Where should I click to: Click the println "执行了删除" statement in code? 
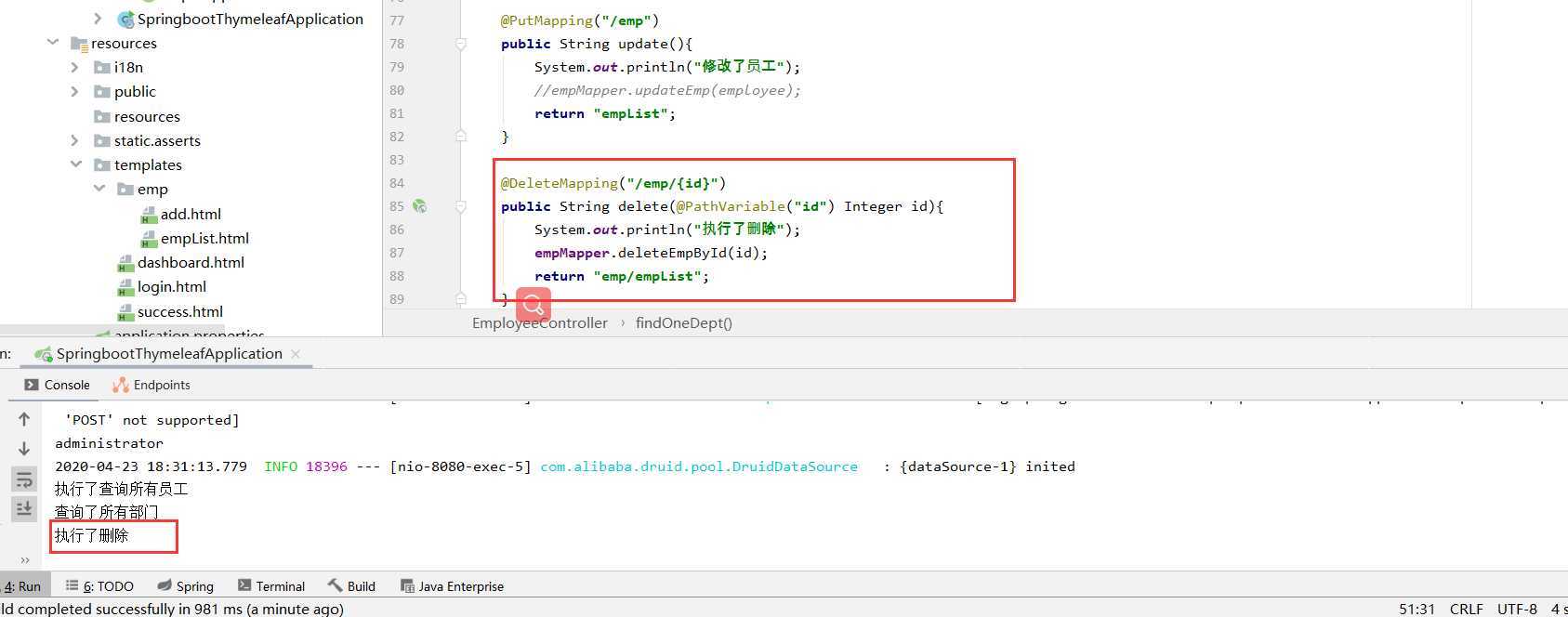pyautogui.click(x=667, y=230)
